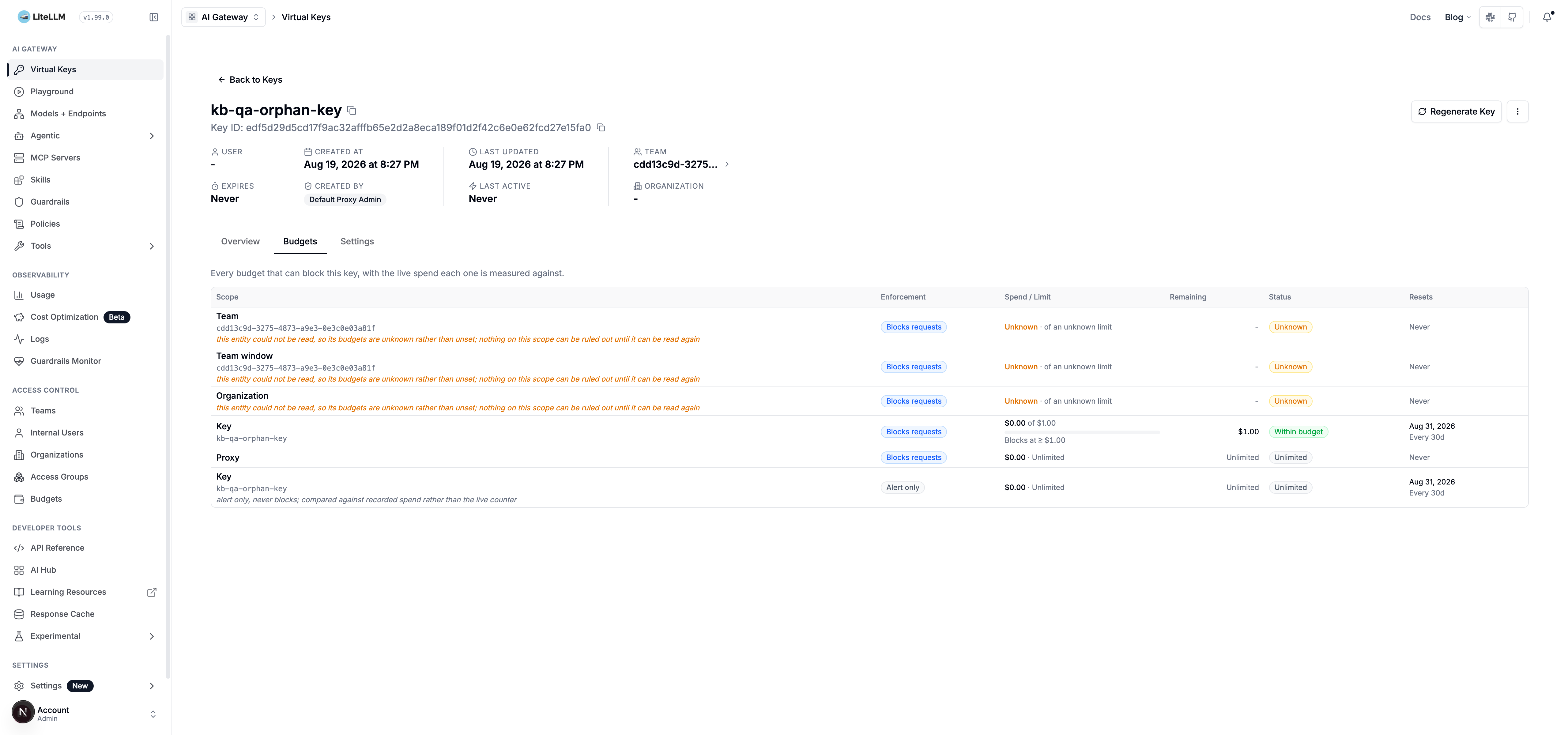Click the Alert only badge
The height and width of the screenshot is (735, 1568).
[x=903, y=487]
